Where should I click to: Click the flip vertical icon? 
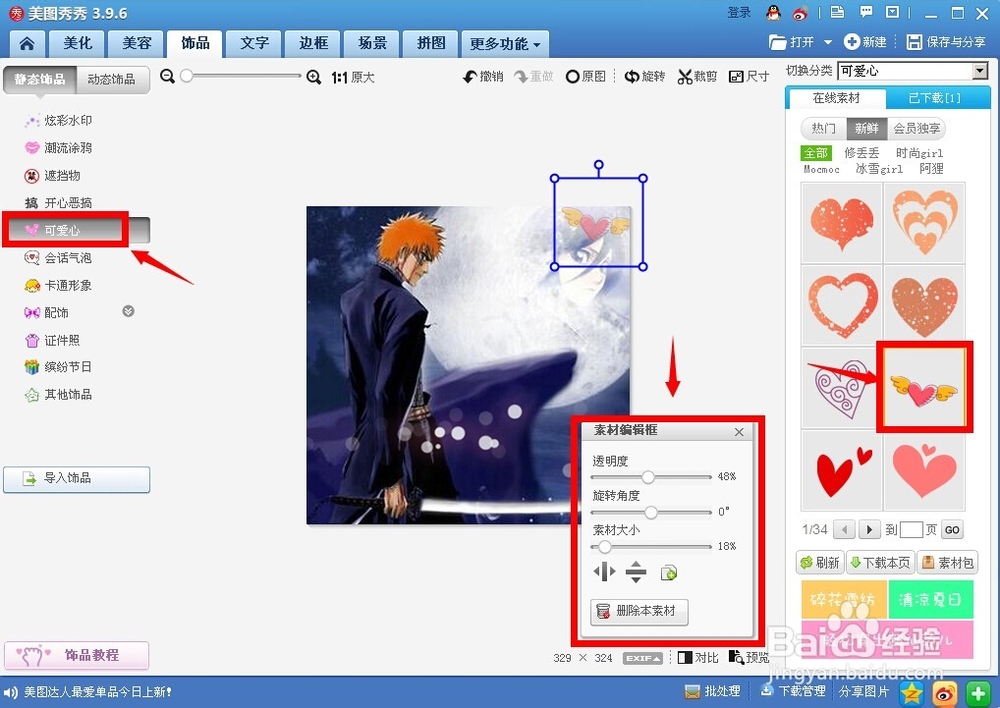tap(636, 572)
